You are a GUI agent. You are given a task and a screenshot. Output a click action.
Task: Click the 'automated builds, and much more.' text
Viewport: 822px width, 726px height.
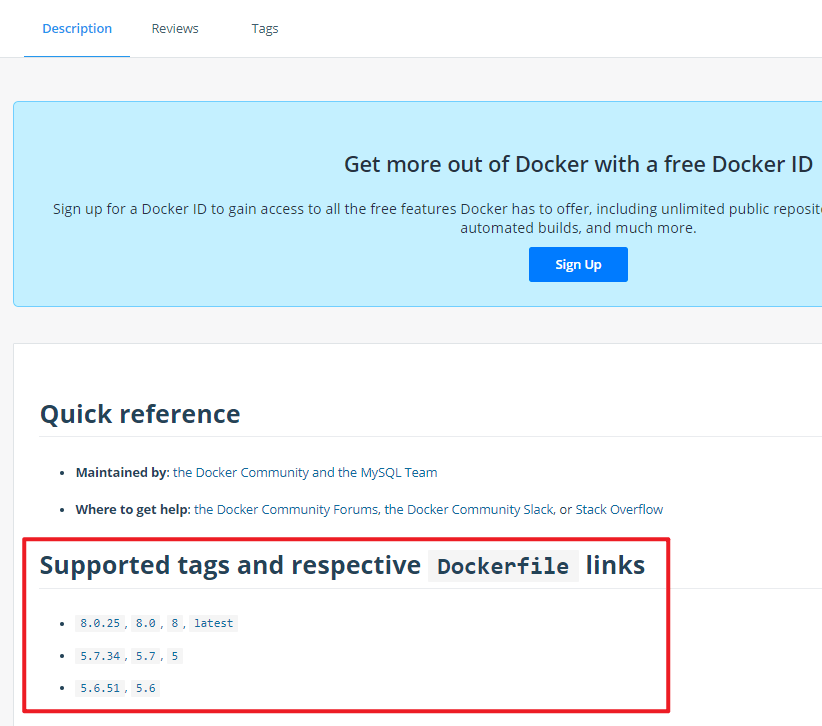(578, 228)
